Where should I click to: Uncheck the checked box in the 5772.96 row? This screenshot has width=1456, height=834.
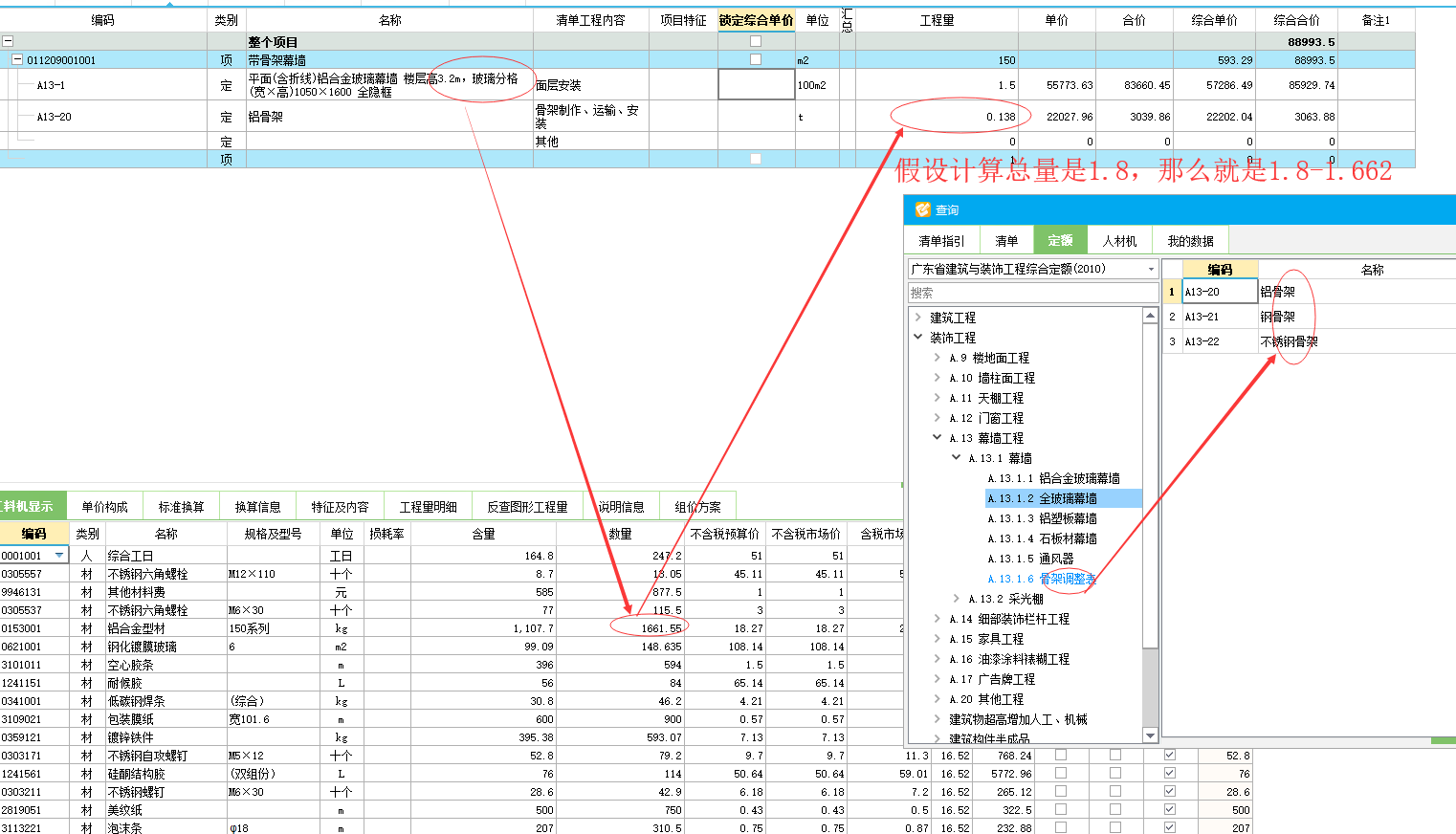coord(1169,774)
